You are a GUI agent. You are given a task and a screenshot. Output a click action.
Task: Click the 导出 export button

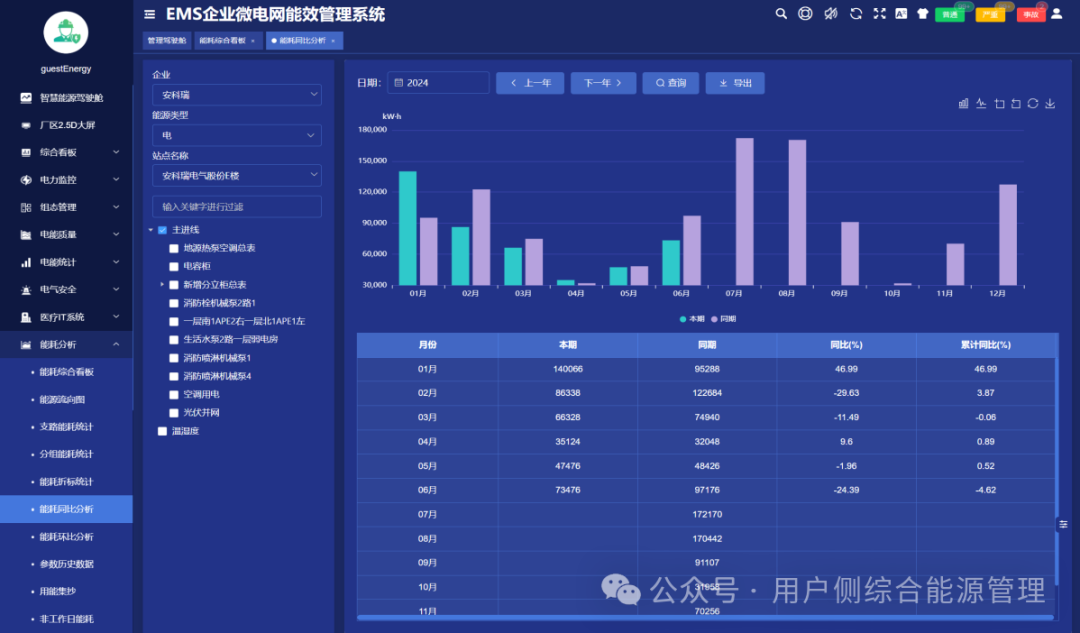pyautogui.click(x=735, y=83)
